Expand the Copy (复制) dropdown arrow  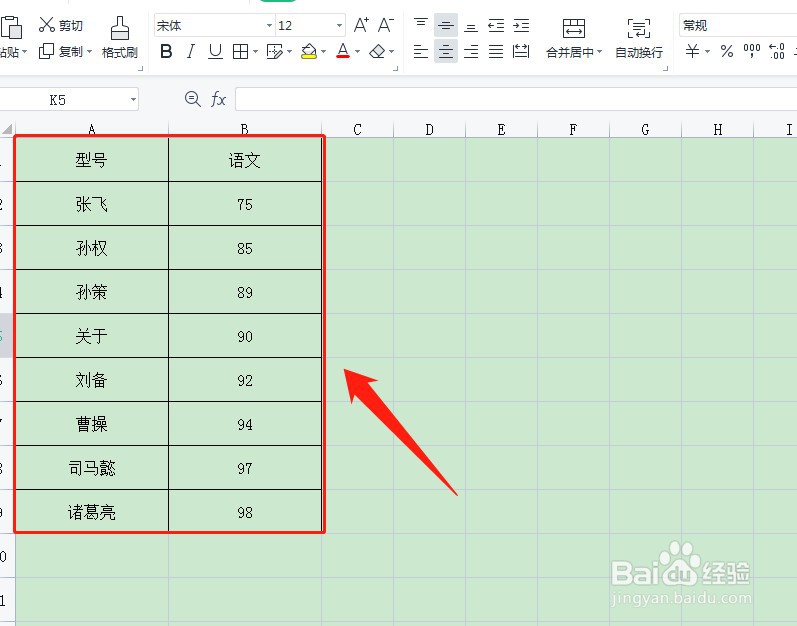tap(89, 52)
